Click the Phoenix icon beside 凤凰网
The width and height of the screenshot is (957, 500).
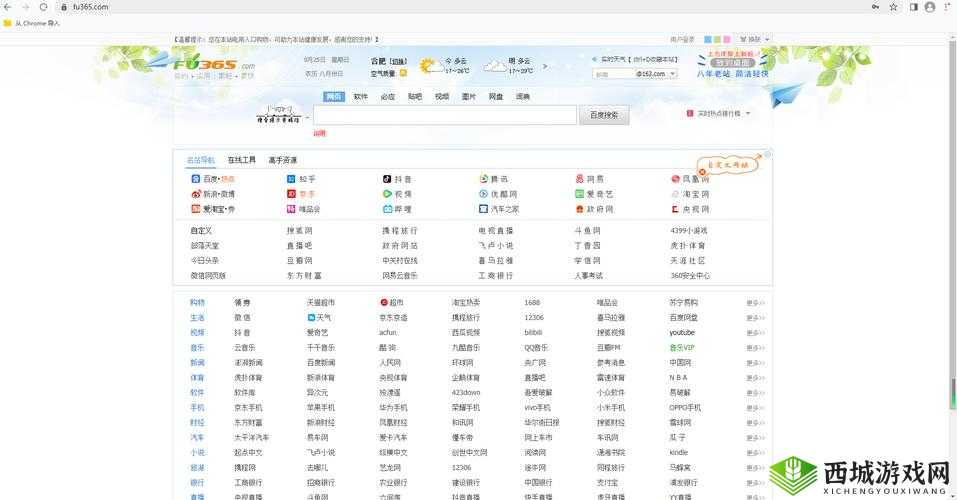click(x=676, y=179)
